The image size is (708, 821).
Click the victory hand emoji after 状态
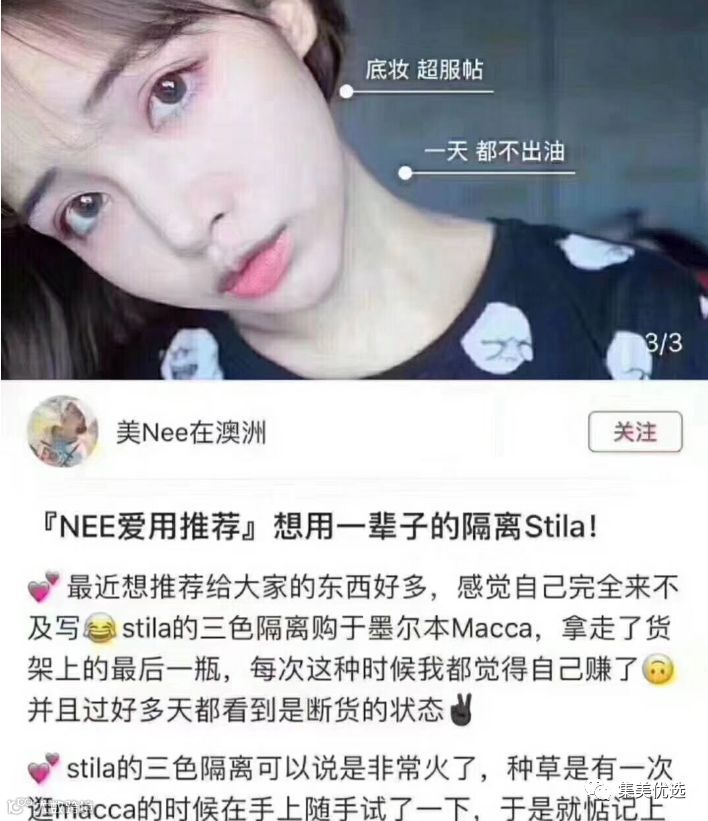pos(461,710)
